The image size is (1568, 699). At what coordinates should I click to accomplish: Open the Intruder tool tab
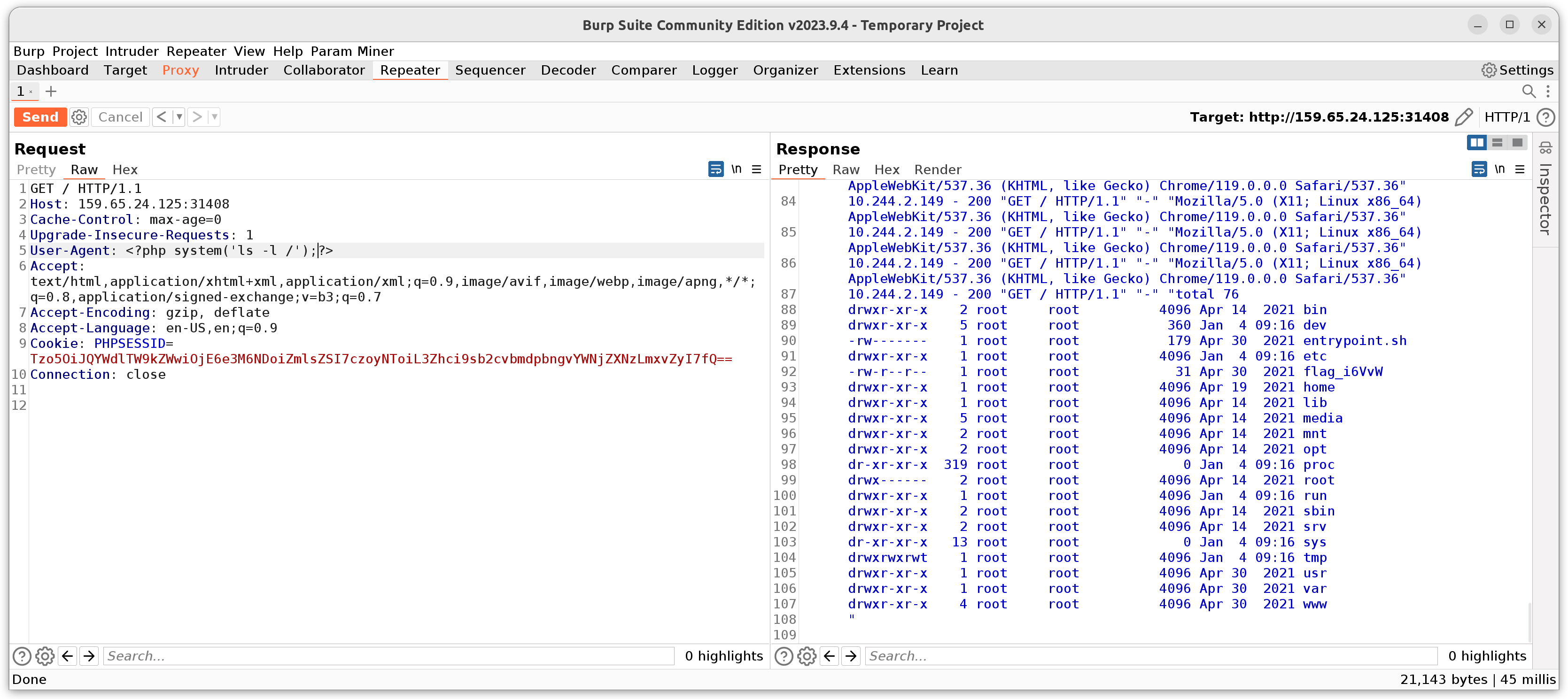pyautogui.click(x=241, y=70)
